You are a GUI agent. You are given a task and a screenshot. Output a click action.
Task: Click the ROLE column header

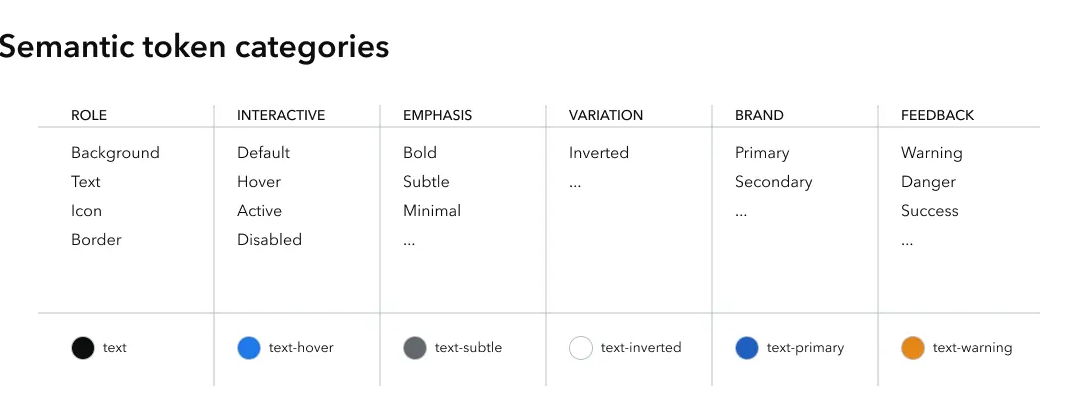pyautogui.click(x=89, y=115)
